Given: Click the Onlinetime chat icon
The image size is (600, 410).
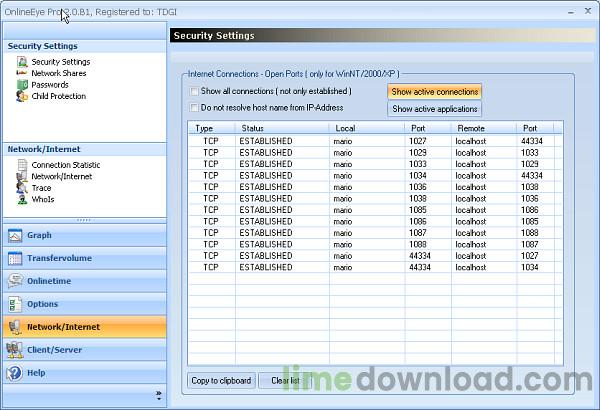Looking at the screenshot, I should pyautogui.click(x=15, y=281).
